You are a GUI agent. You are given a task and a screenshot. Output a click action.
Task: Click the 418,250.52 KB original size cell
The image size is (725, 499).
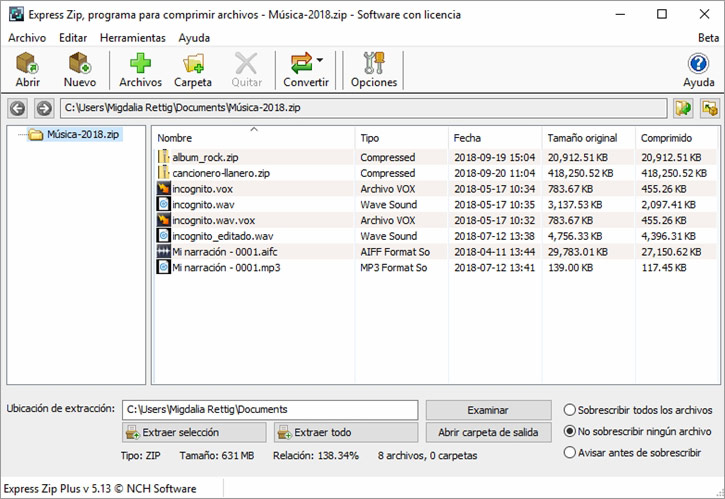[581, 173]
